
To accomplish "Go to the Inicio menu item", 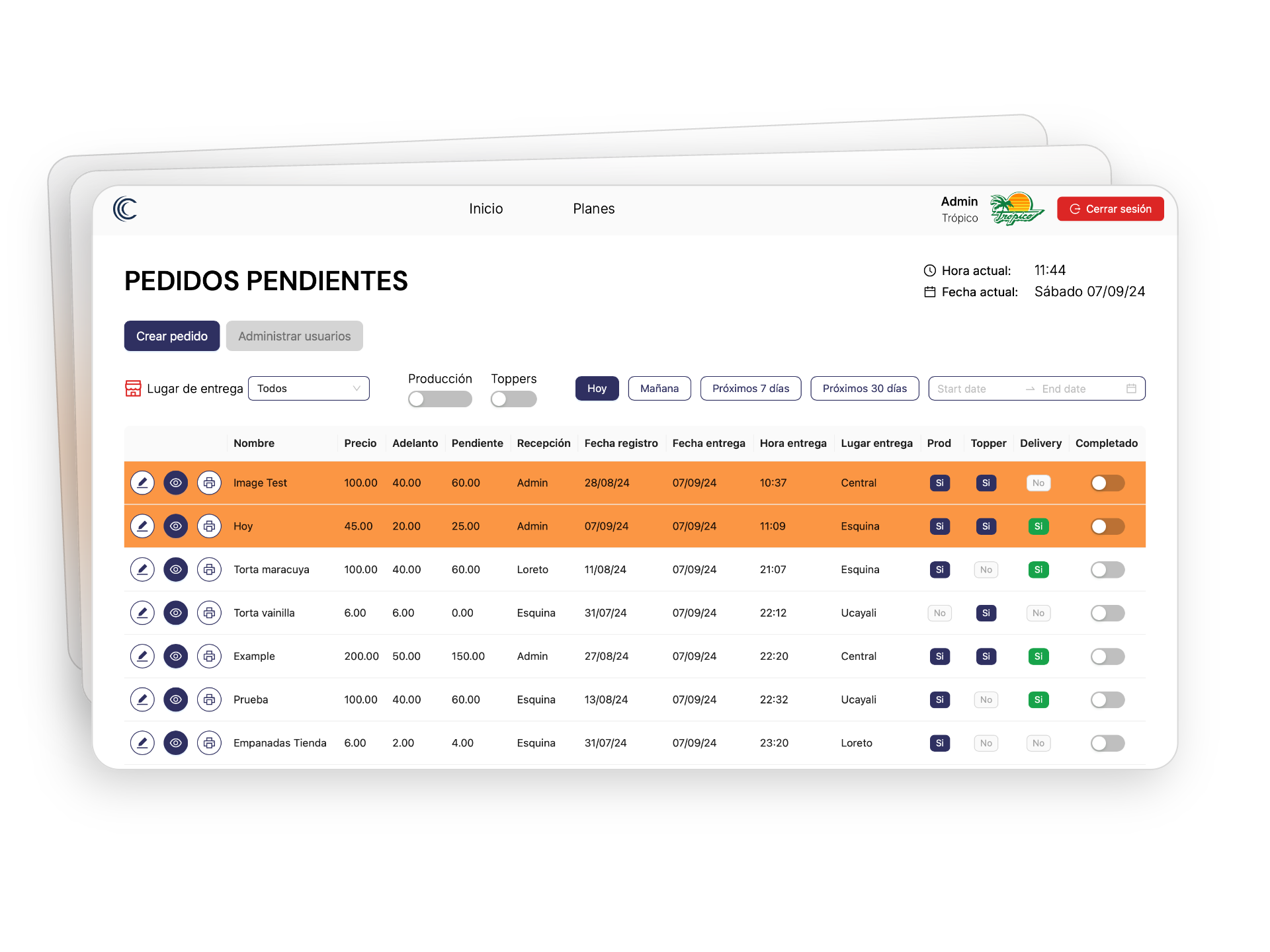I will [x=486, y=209].
